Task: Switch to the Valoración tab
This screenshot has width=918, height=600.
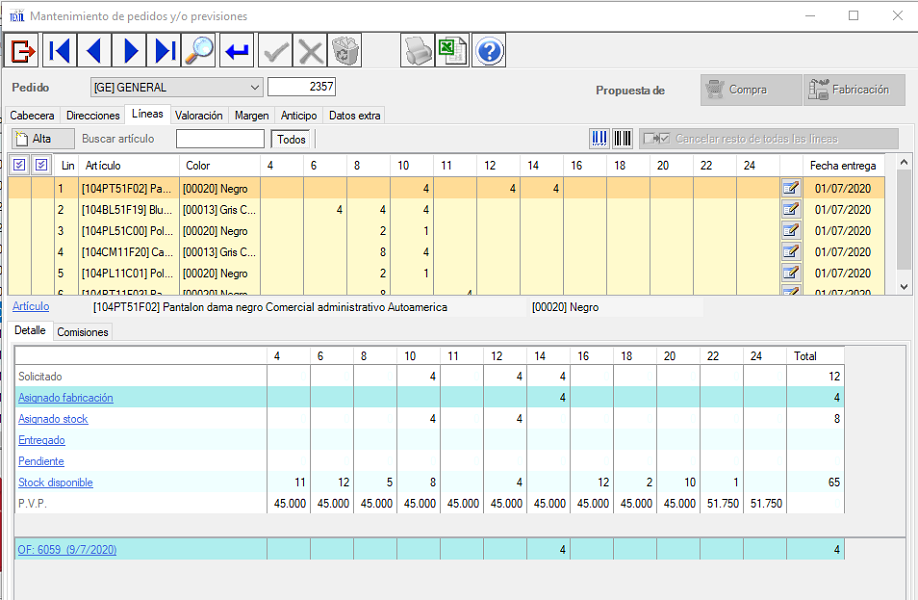Action: pyautogui.click(x=199, y=116)
